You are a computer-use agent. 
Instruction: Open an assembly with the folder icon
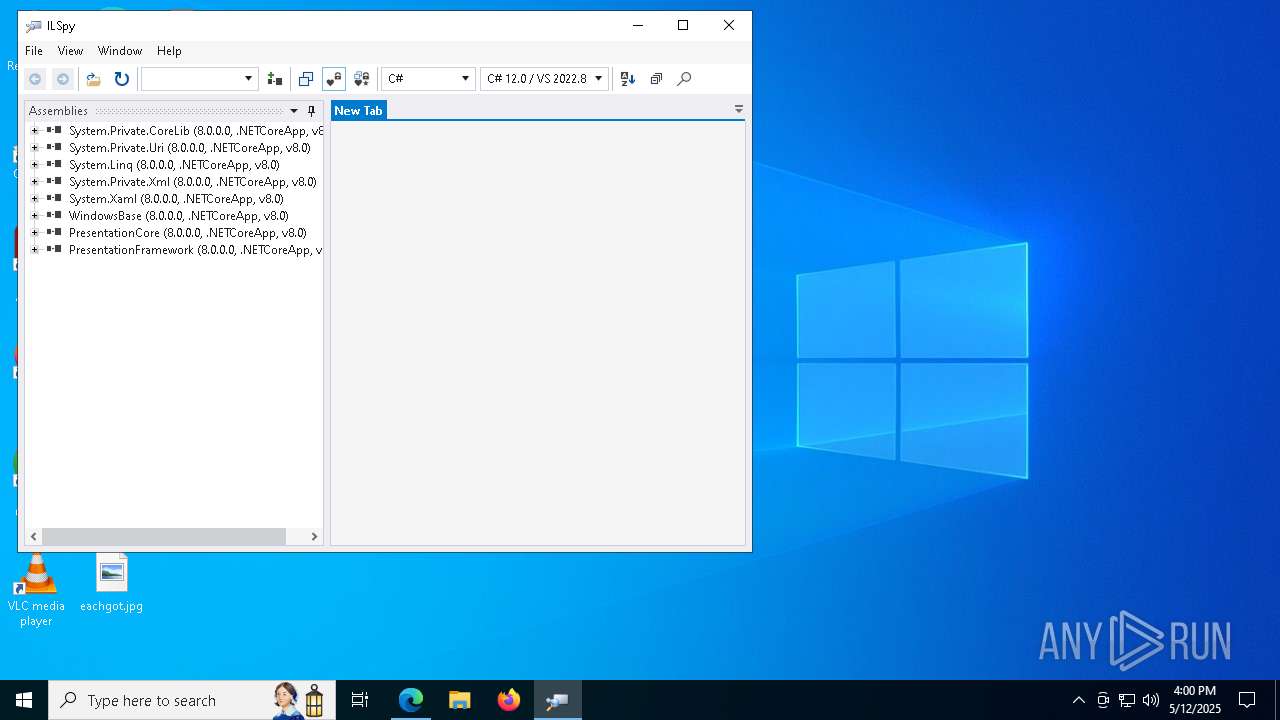click(x=93, y=79)
